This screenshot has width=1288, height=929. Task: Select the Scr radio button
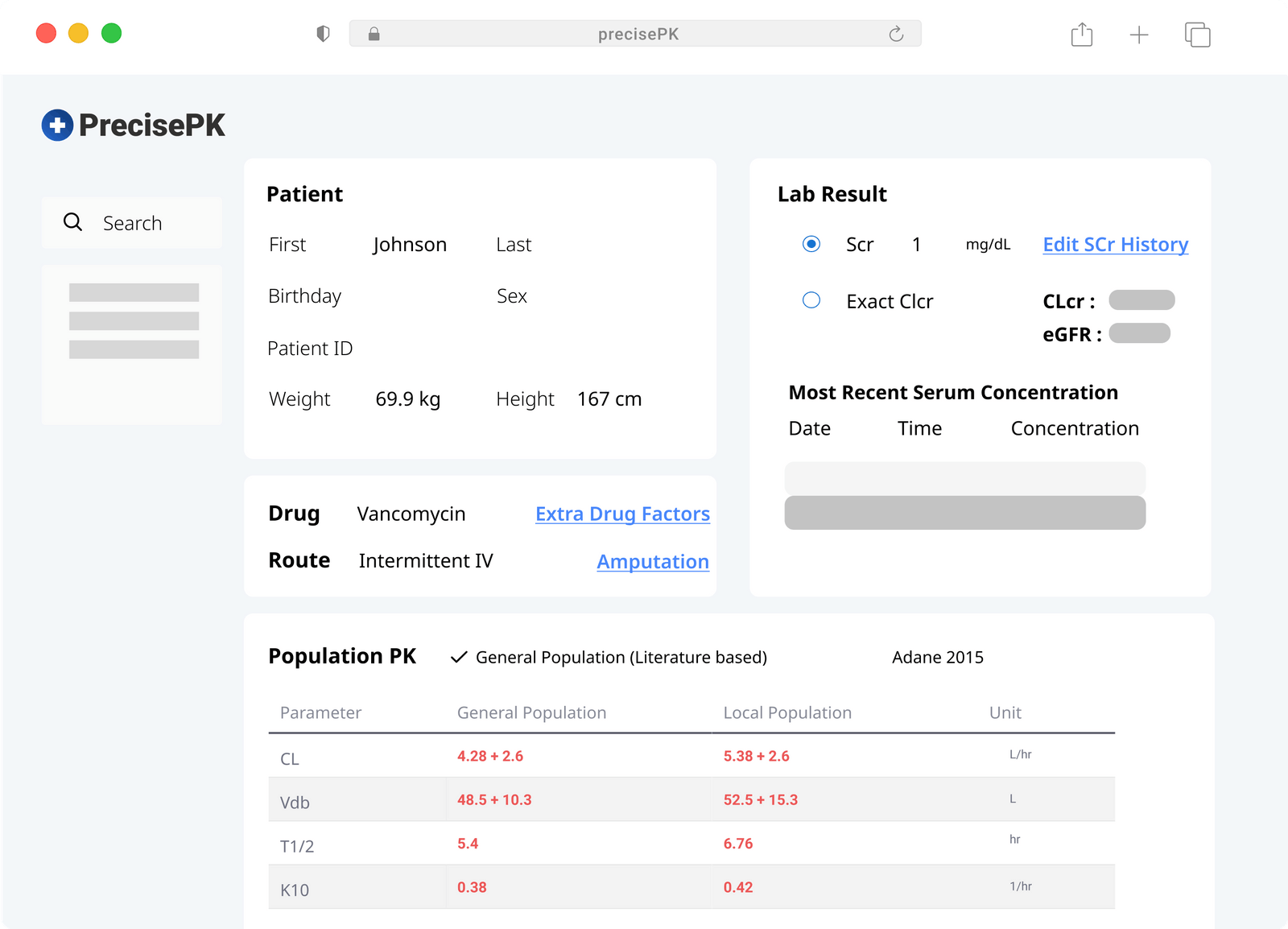point(811,244)
